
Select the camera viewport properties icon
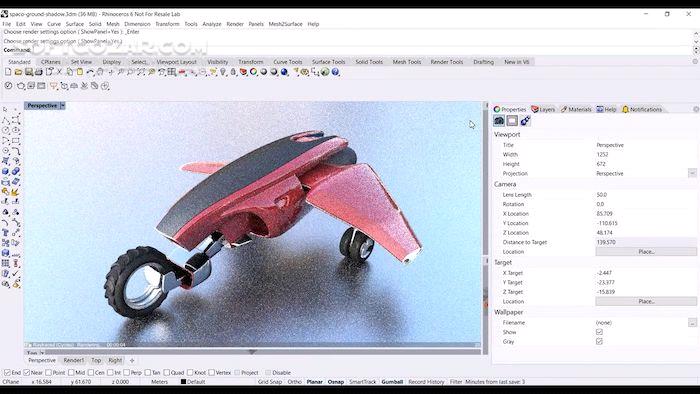coord(499,120)
